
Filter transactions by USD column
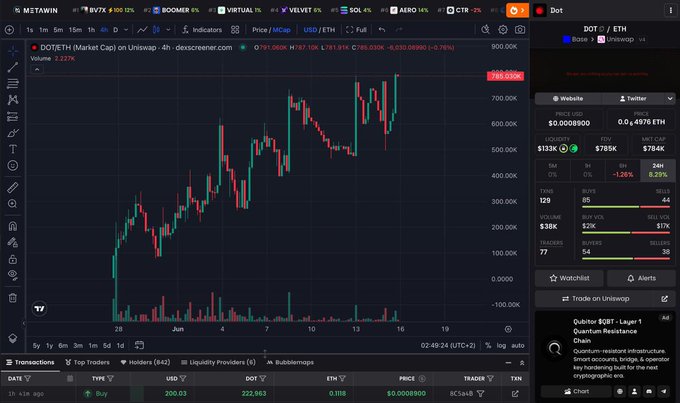click(x=183, y=379)
